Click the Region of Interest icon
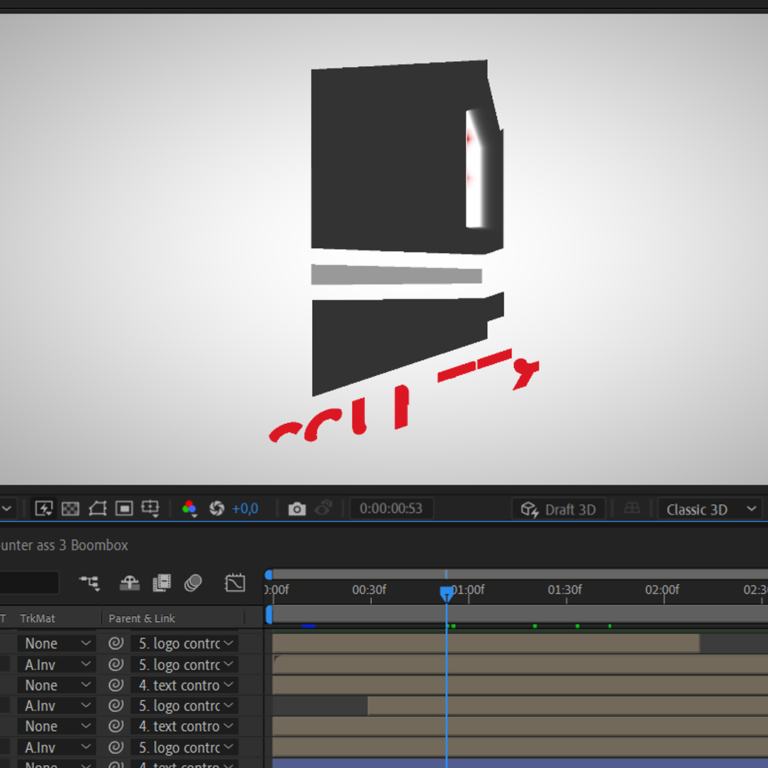This screenshot has height=768, width=768. tap(124, 509)
